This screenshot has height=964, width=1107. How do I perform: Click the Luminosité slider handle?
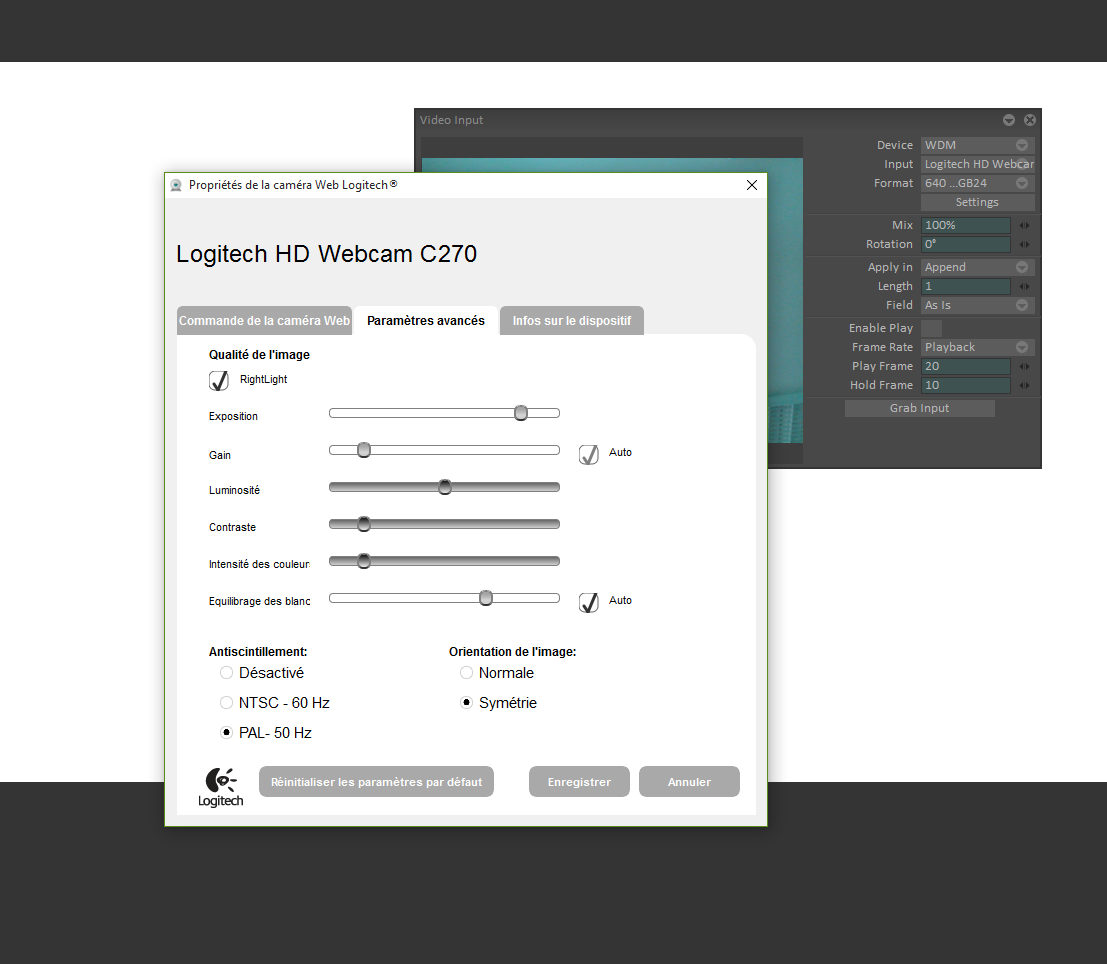[445, 487]
